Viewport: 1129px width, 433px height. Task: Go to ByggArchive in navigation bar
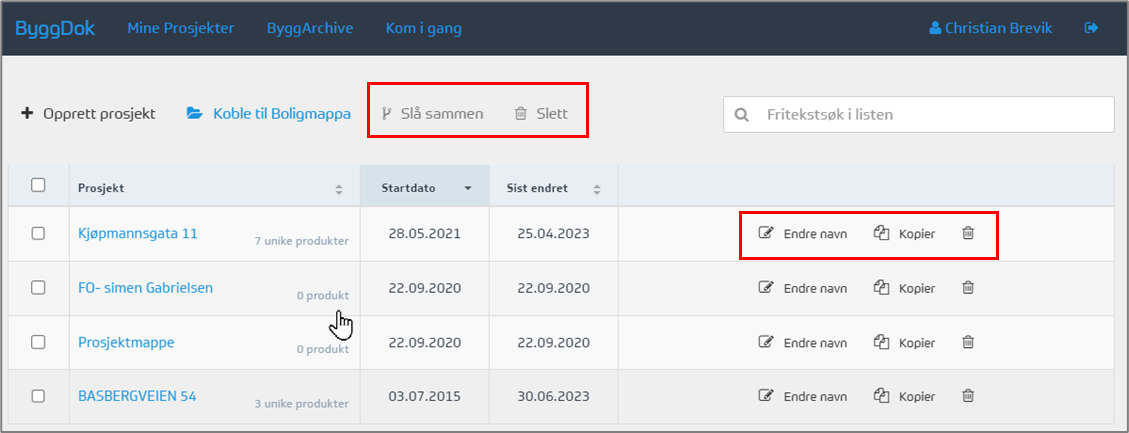(x=309, y=28)
